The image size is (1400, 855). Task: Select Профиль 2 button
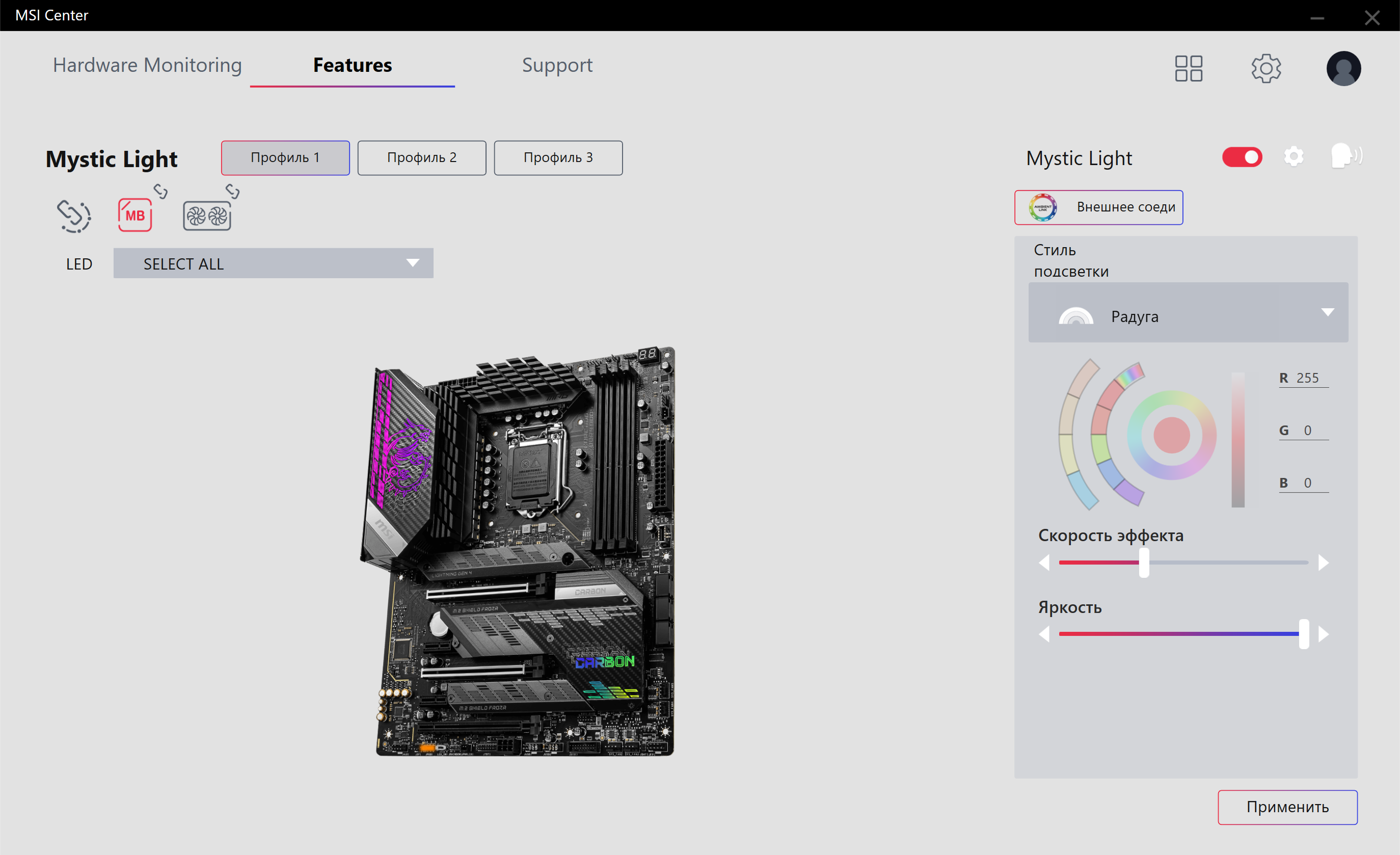422,158
